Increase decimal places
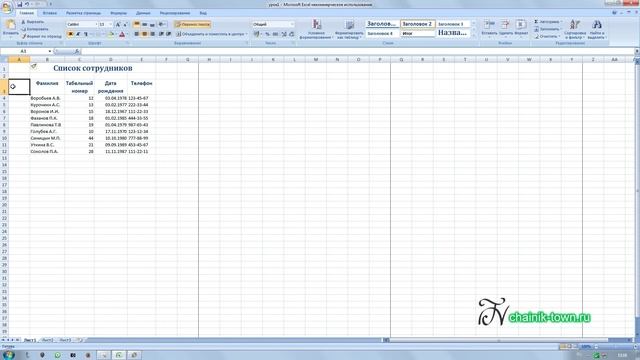 point(284,34)
